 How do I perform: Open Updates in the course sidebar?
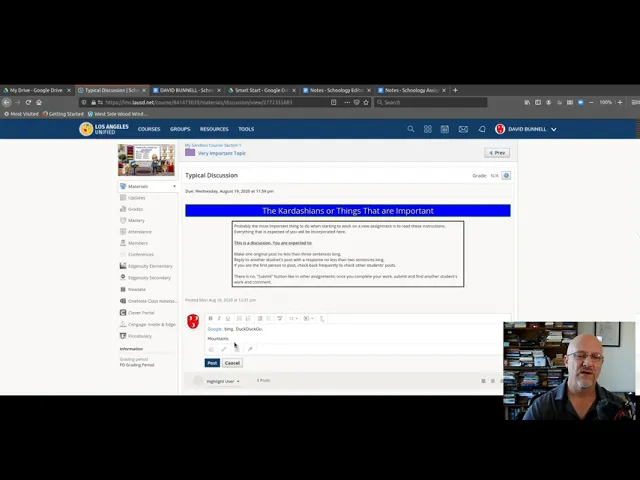136,198
